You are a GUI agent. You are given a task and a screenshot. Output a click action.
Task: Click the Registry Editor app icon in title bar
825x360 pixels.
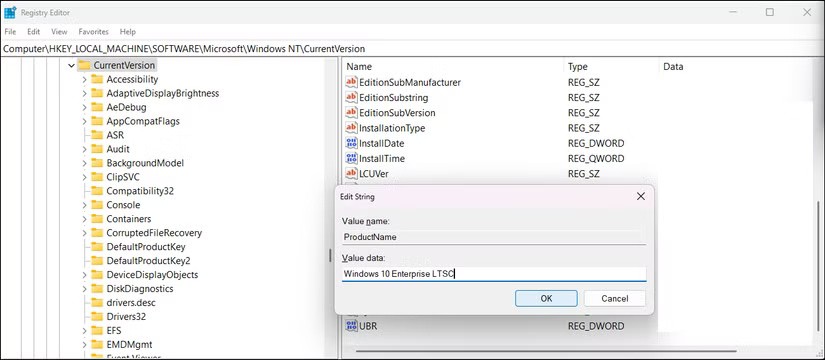[x=10, y=12]
